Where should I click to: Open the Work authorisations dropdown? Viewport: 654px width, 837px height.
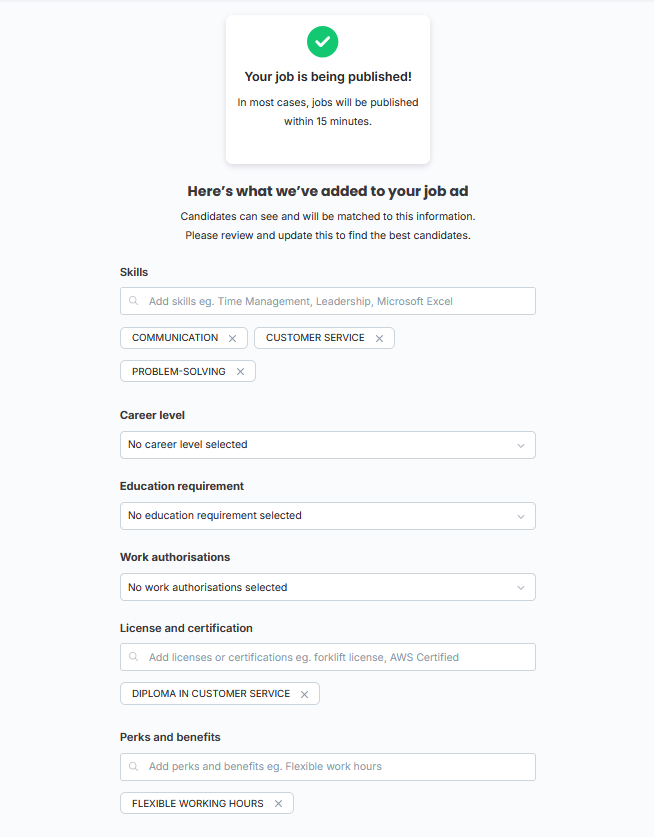328,587
